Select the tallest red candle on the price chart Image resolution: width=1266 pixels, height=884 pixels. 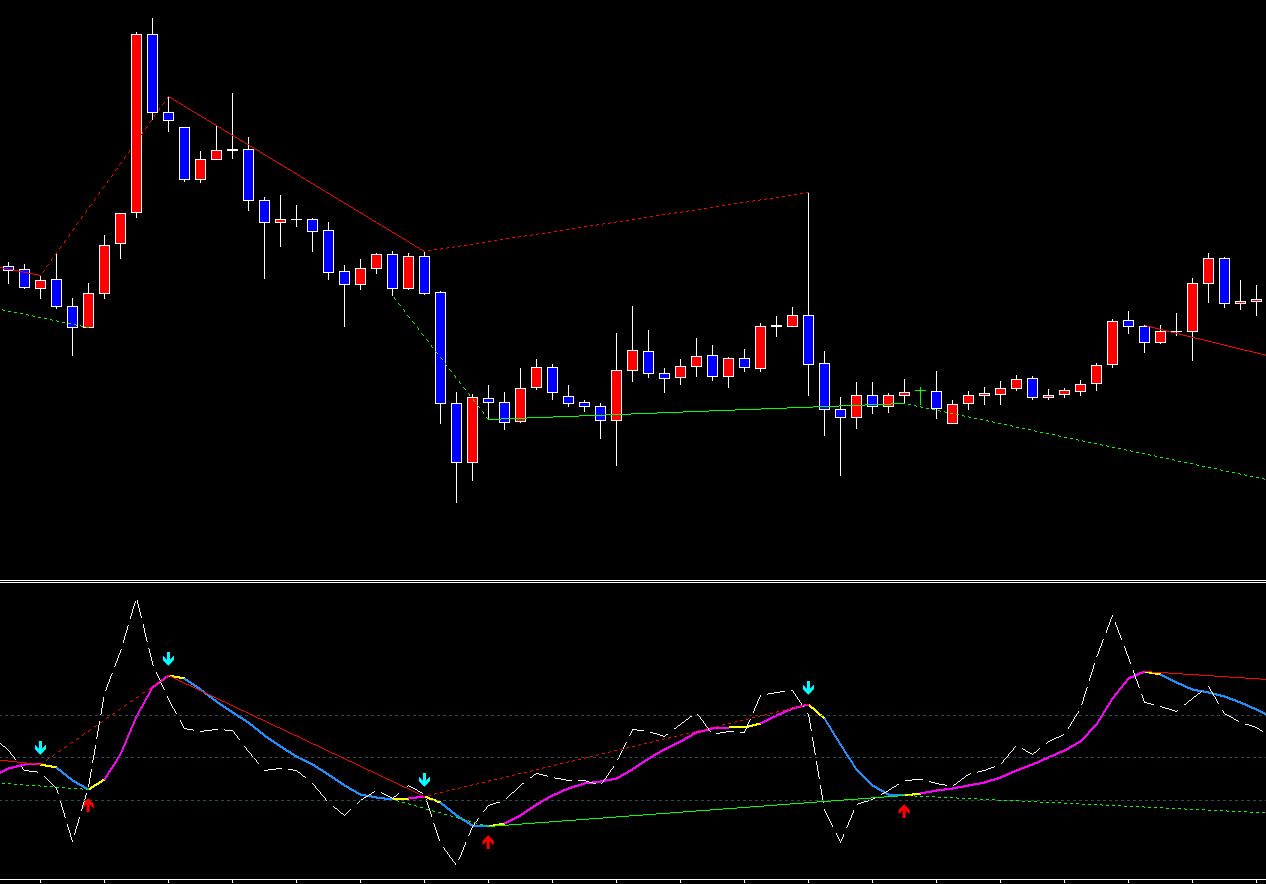pyautogui.click(x=136, y=123)
